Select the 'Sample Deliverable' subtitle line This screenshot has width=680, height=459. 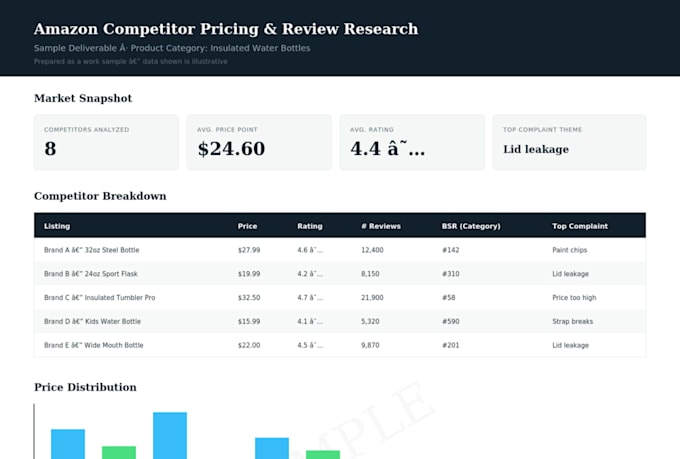point(172,48)
